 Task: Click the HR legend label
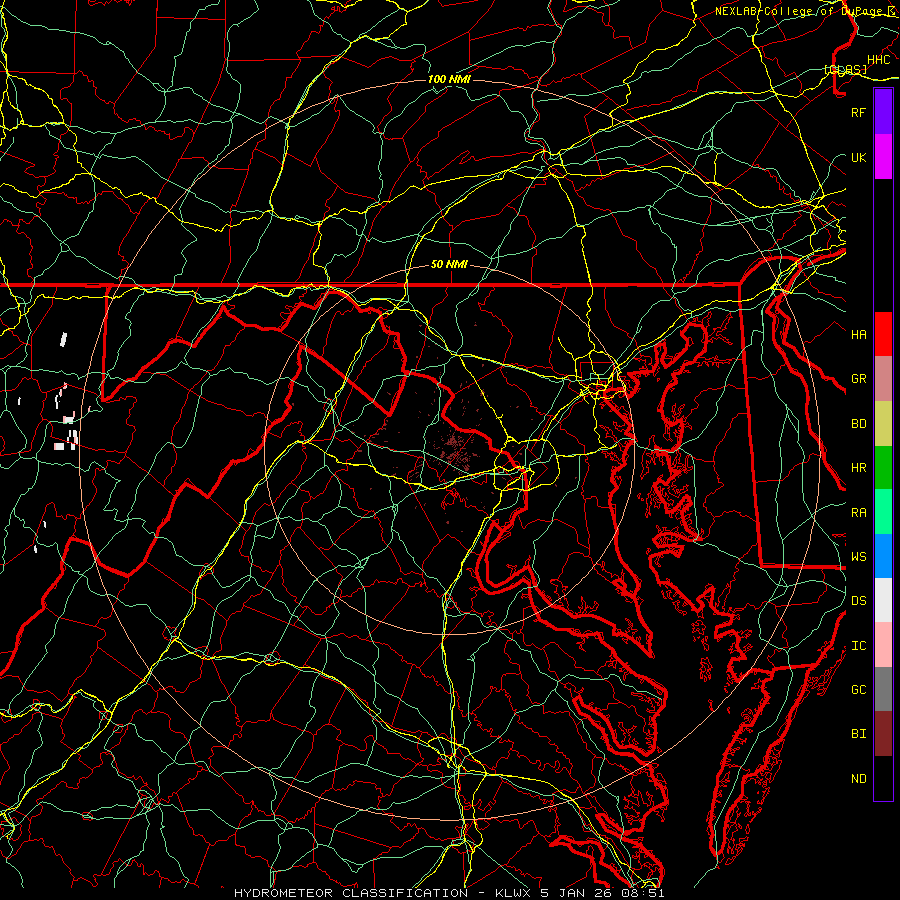point(859,468)
